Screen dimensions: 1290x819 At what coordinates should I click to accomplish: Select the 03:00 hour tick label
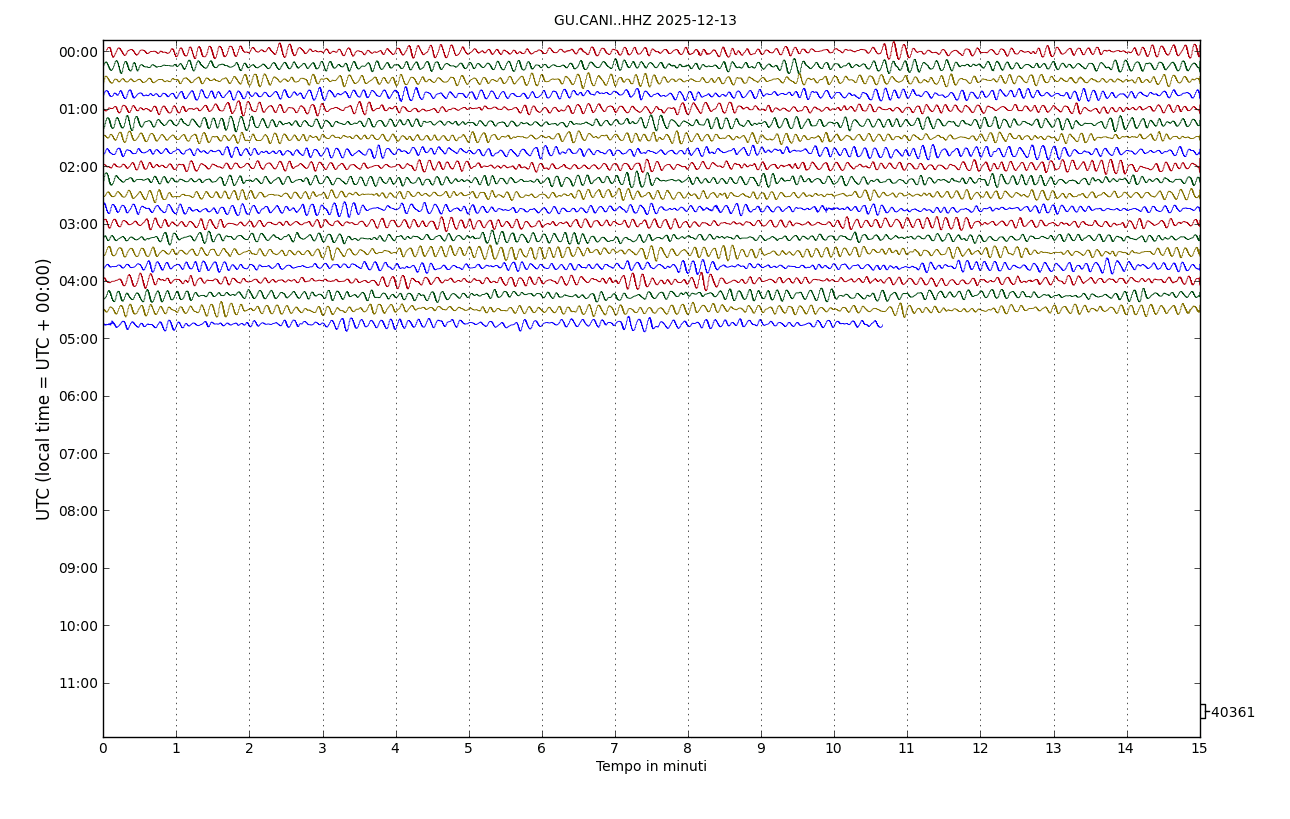[78, 225]
